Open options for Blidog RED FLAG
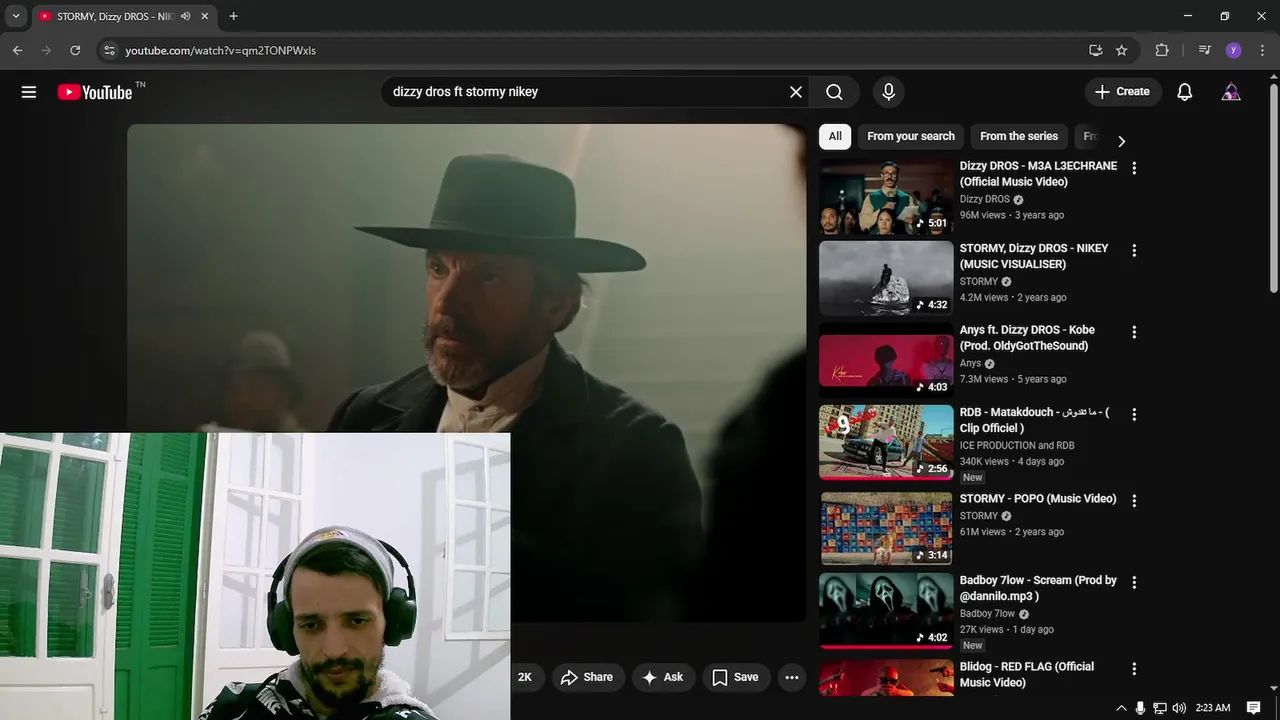 tap(1134, 668)
